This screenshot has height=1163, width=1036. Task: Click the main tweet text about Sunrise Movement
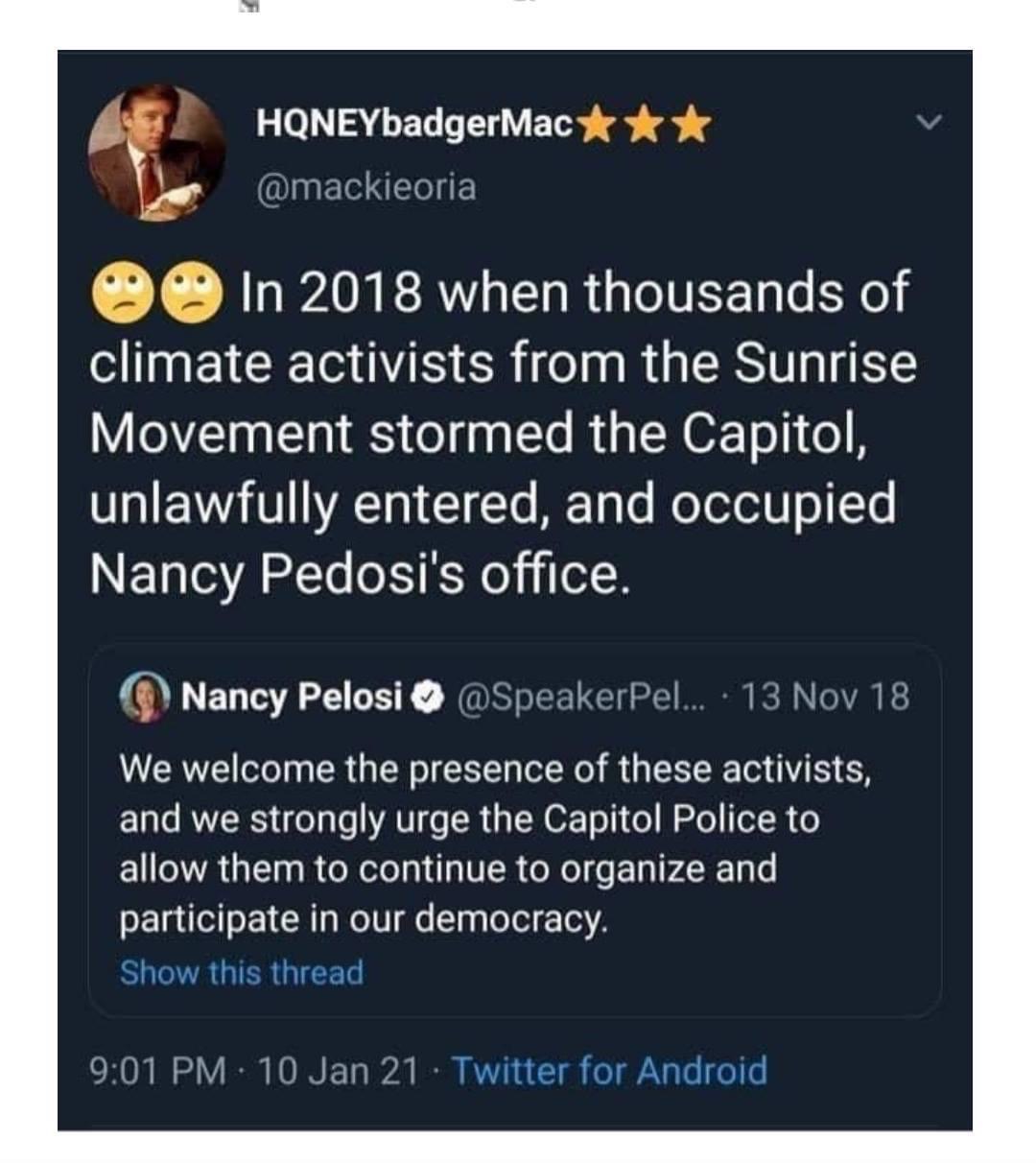[499, 432]
